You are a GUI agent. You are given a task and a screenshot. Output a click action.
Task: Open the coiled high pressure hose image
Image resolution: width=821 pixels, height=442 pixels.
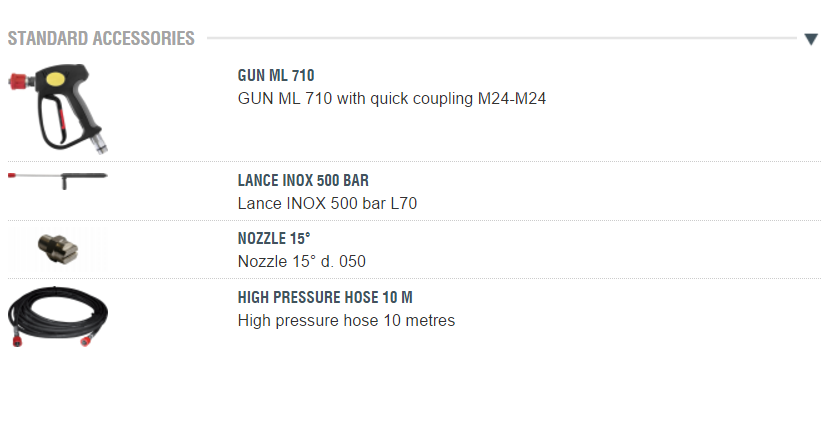58,315
